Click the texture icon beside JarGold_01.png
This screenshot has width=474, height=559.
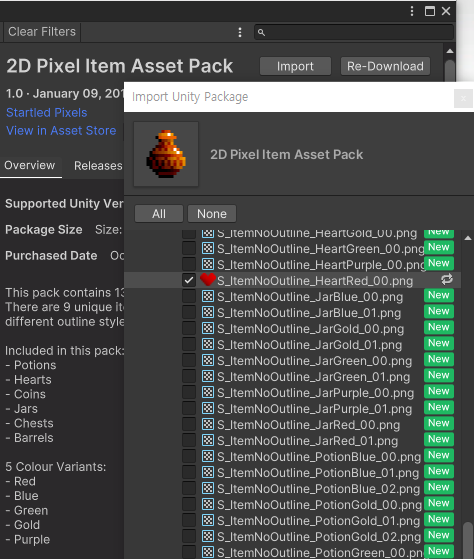click(x=208, y=344)
